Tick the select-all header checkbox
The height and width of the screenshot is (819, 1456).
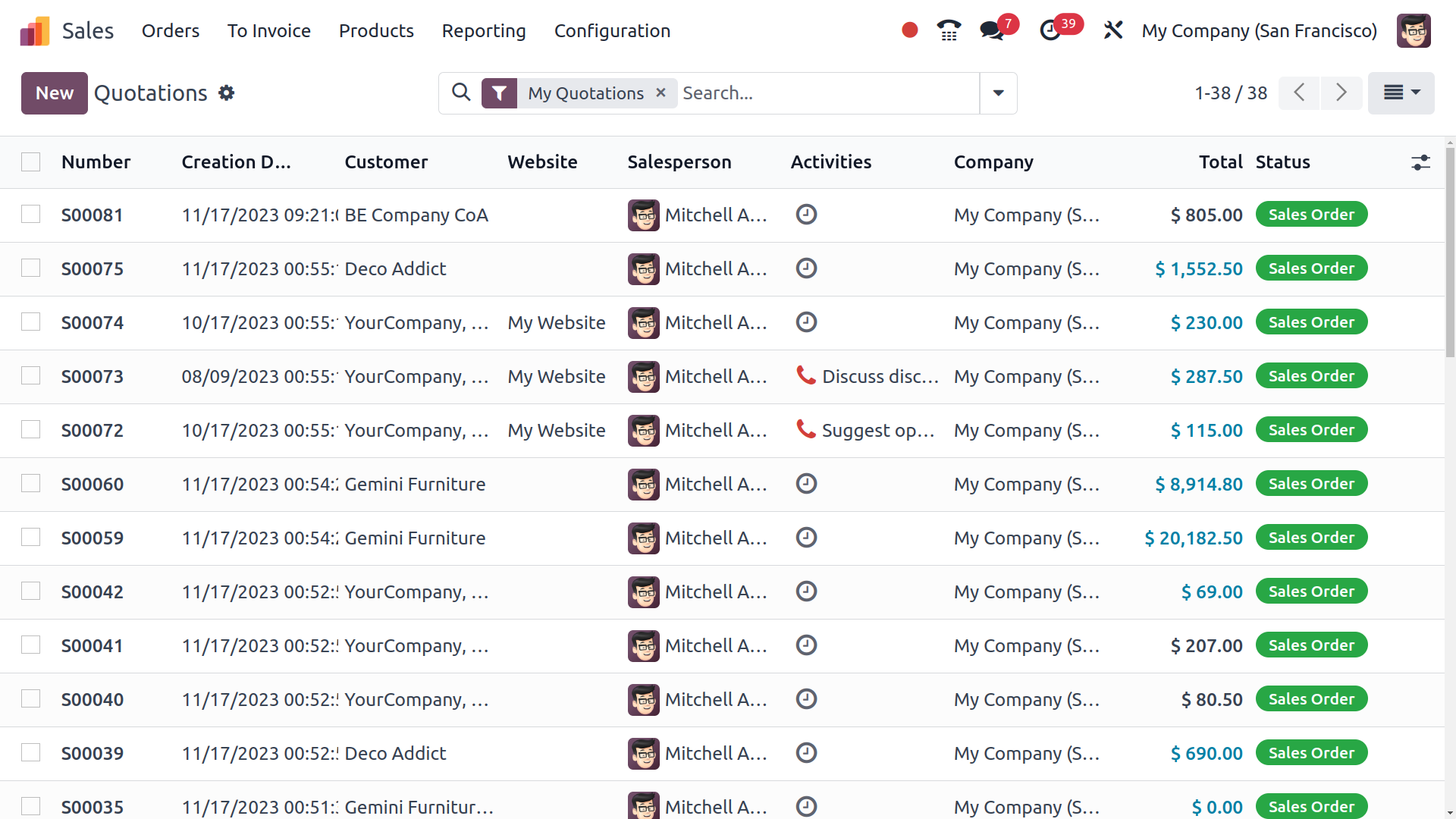(31, 162)
